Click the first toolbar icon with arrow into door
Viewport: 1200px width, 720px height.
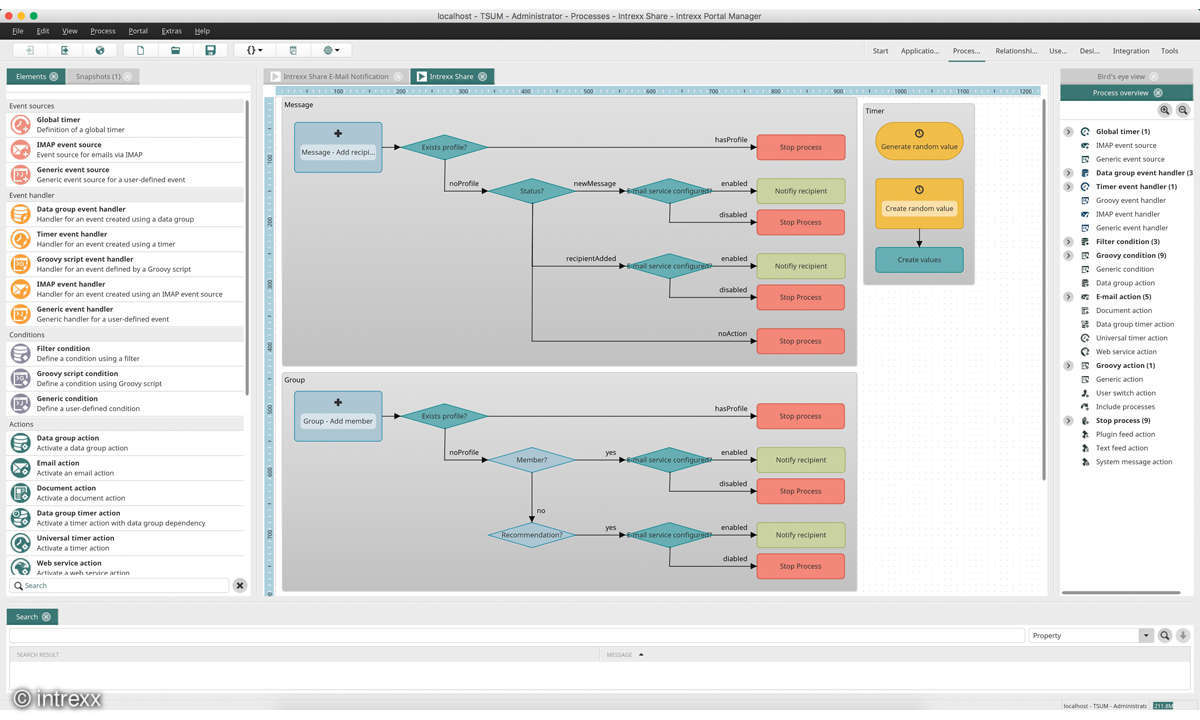click(x=29, y=50)
